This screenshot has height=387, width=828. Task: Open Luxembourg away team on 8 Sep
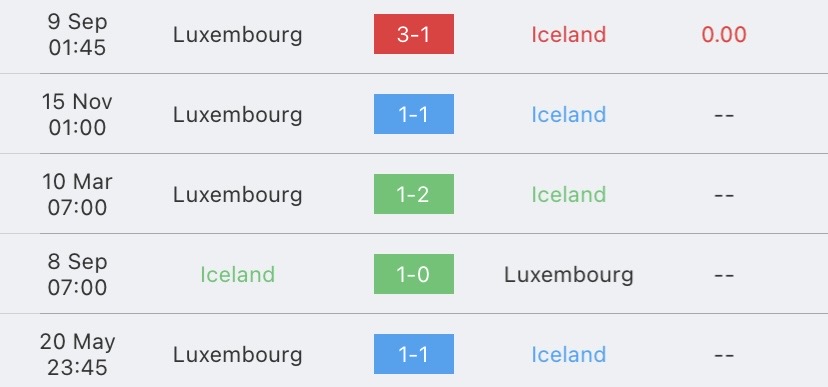pyautogui.click(x=569, y=275)
